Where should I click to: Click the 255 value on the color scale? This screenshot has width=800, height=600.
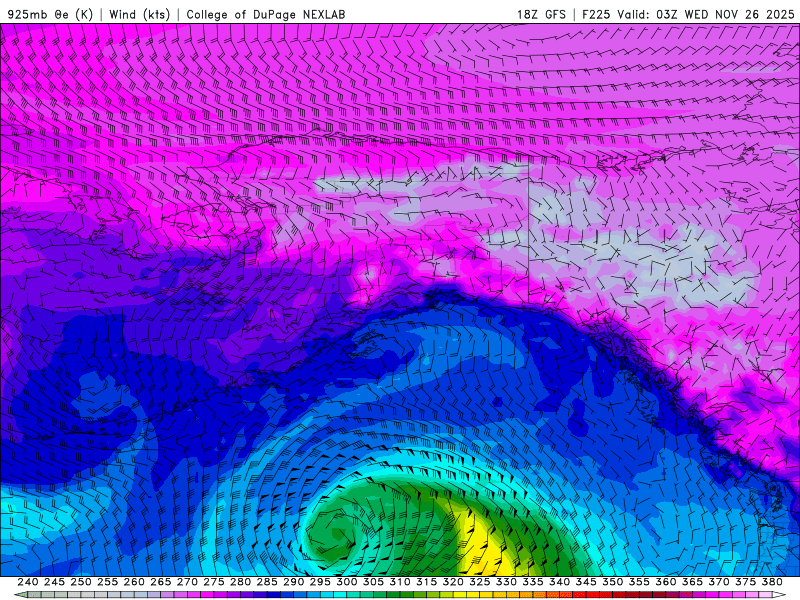pyautogui.click(x=107, y=582)
